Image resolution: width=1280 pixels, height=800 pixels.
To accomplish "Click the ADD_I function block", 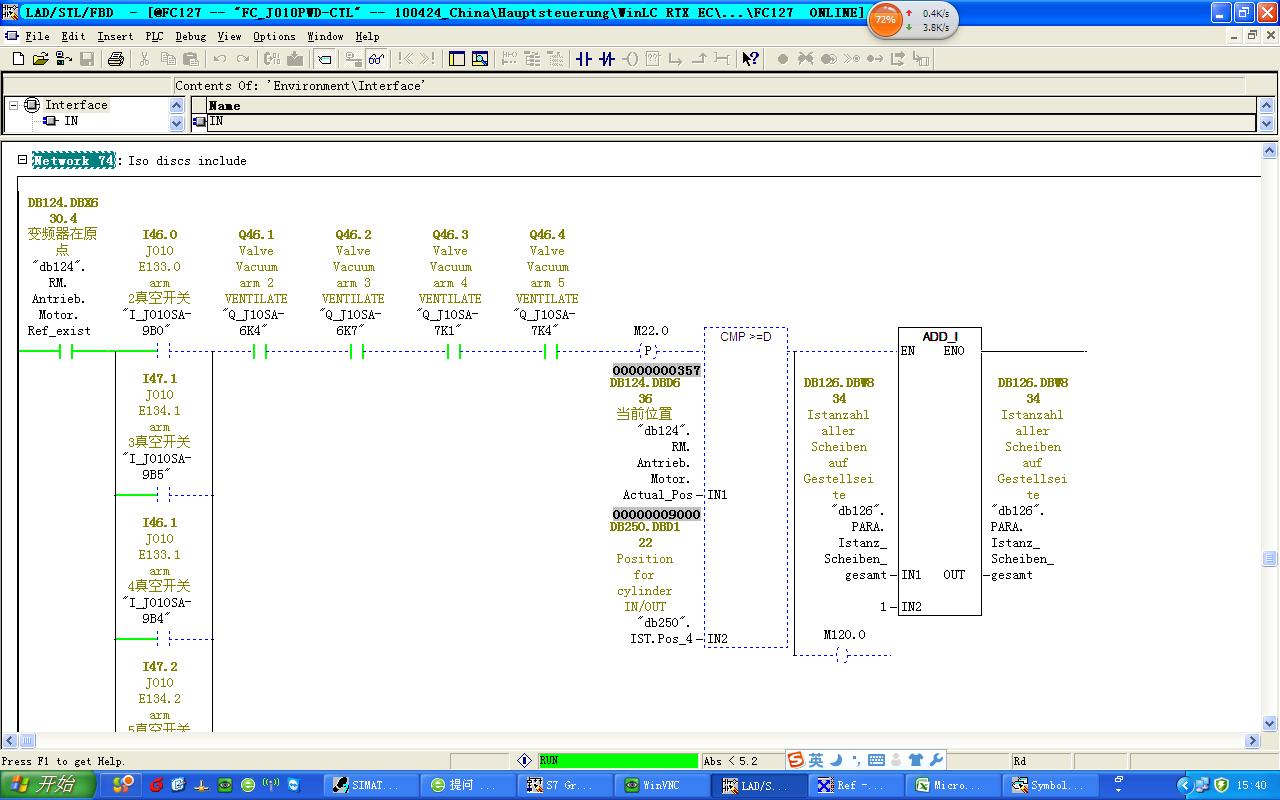I will (939, 470).
